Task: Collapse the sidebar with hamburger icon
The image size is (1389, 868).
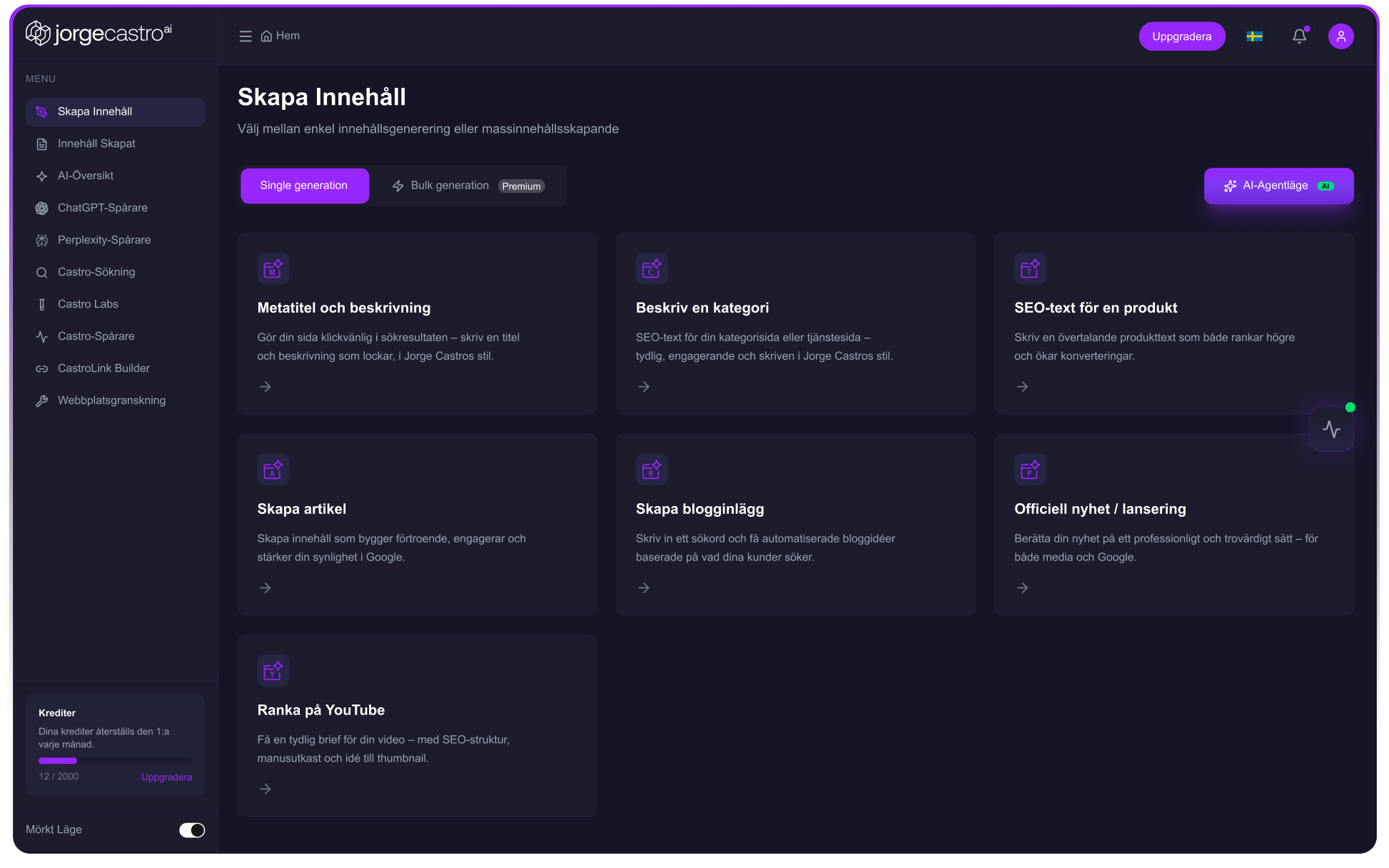Action: click(x=246, y=36)
